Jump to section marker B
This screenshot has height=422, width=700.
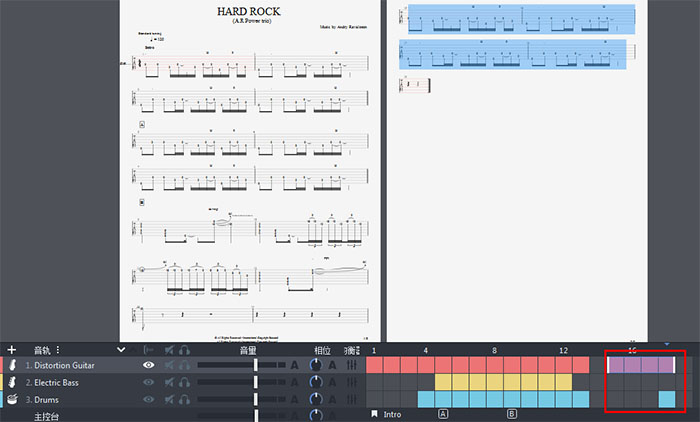(512, 414)
